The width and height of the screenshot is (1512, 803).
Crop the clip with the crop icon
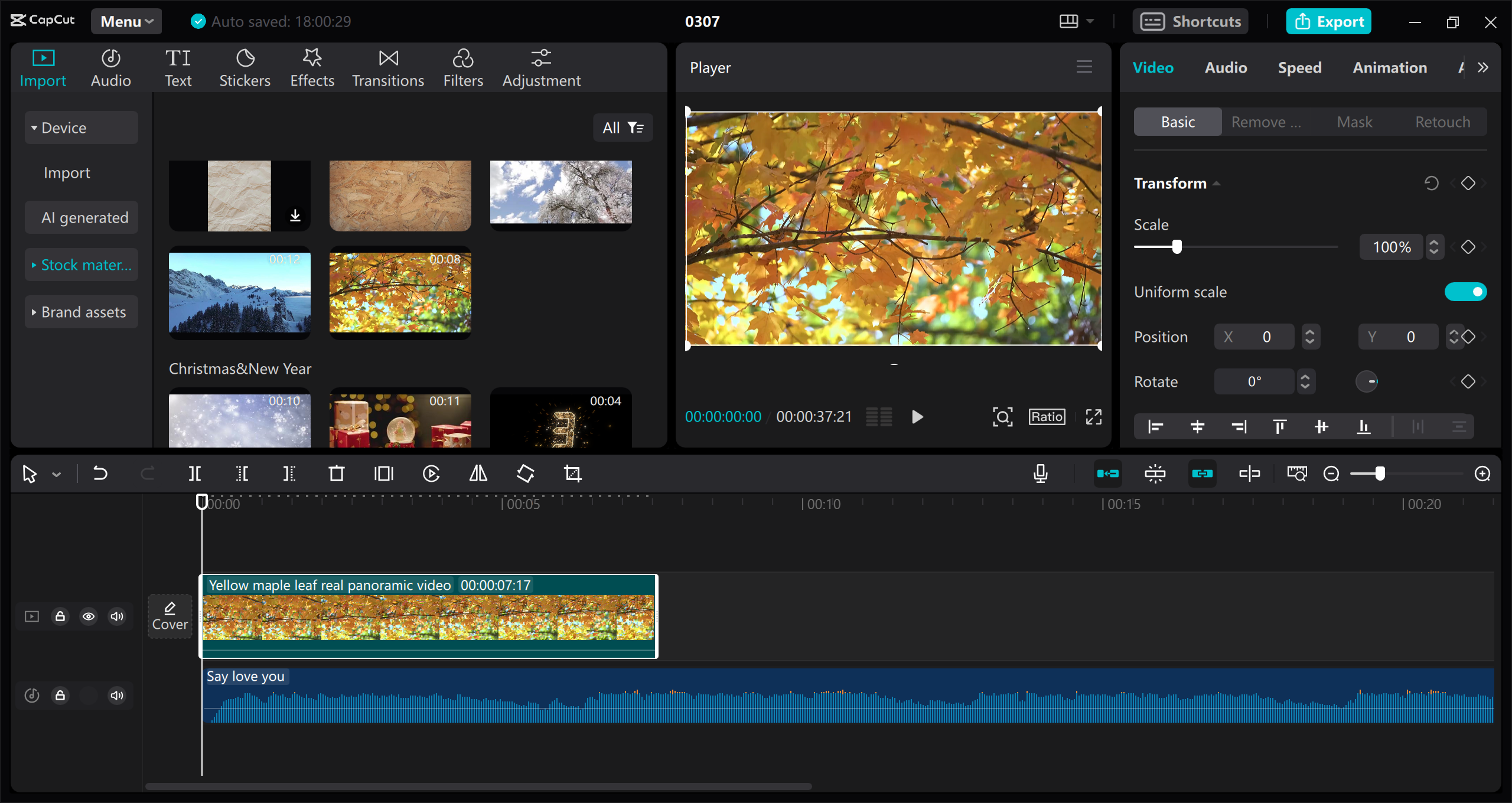tap(573, 473)
